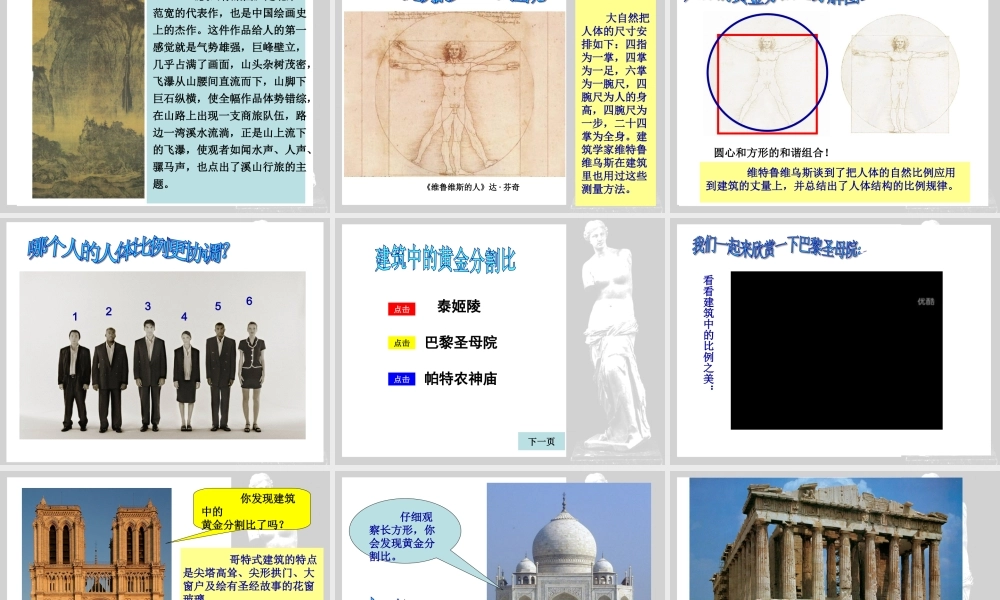The image size is (1000, 600).
Task: Click the blue 点击 button beside 帕特农神庙
Action: click(401, 379)
